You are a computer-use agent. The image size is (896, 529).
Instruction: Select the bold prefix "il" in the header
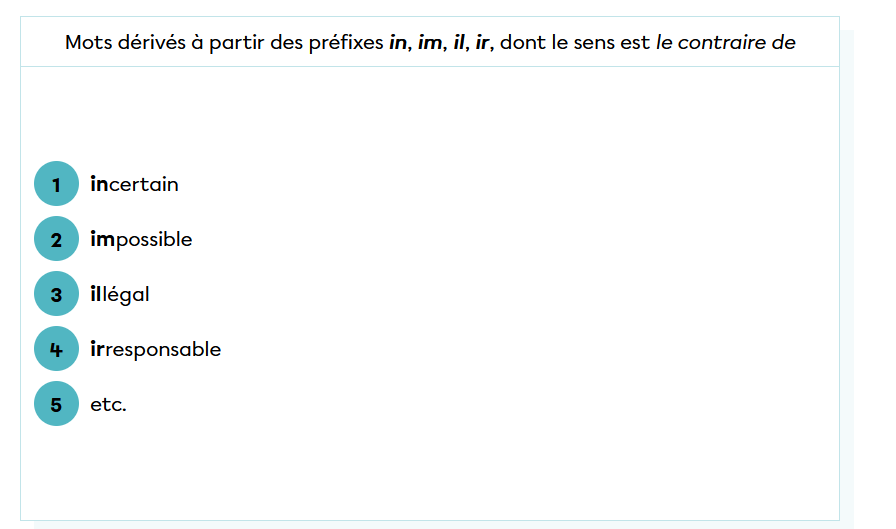click(x=459, y=43)
